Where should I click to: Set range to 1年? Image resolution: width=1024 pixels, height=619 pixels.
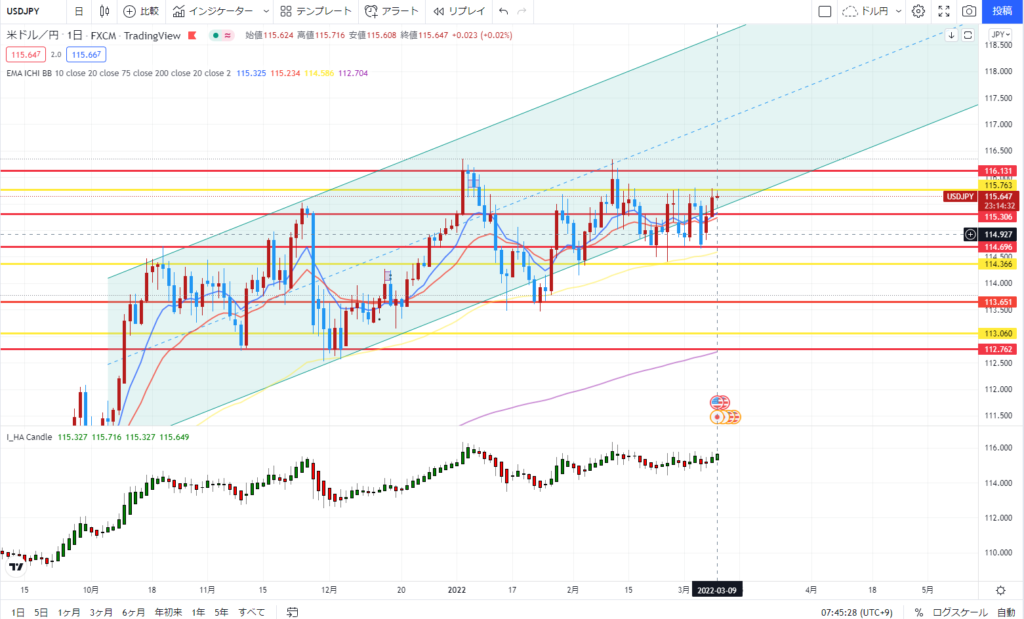point(198,612)
